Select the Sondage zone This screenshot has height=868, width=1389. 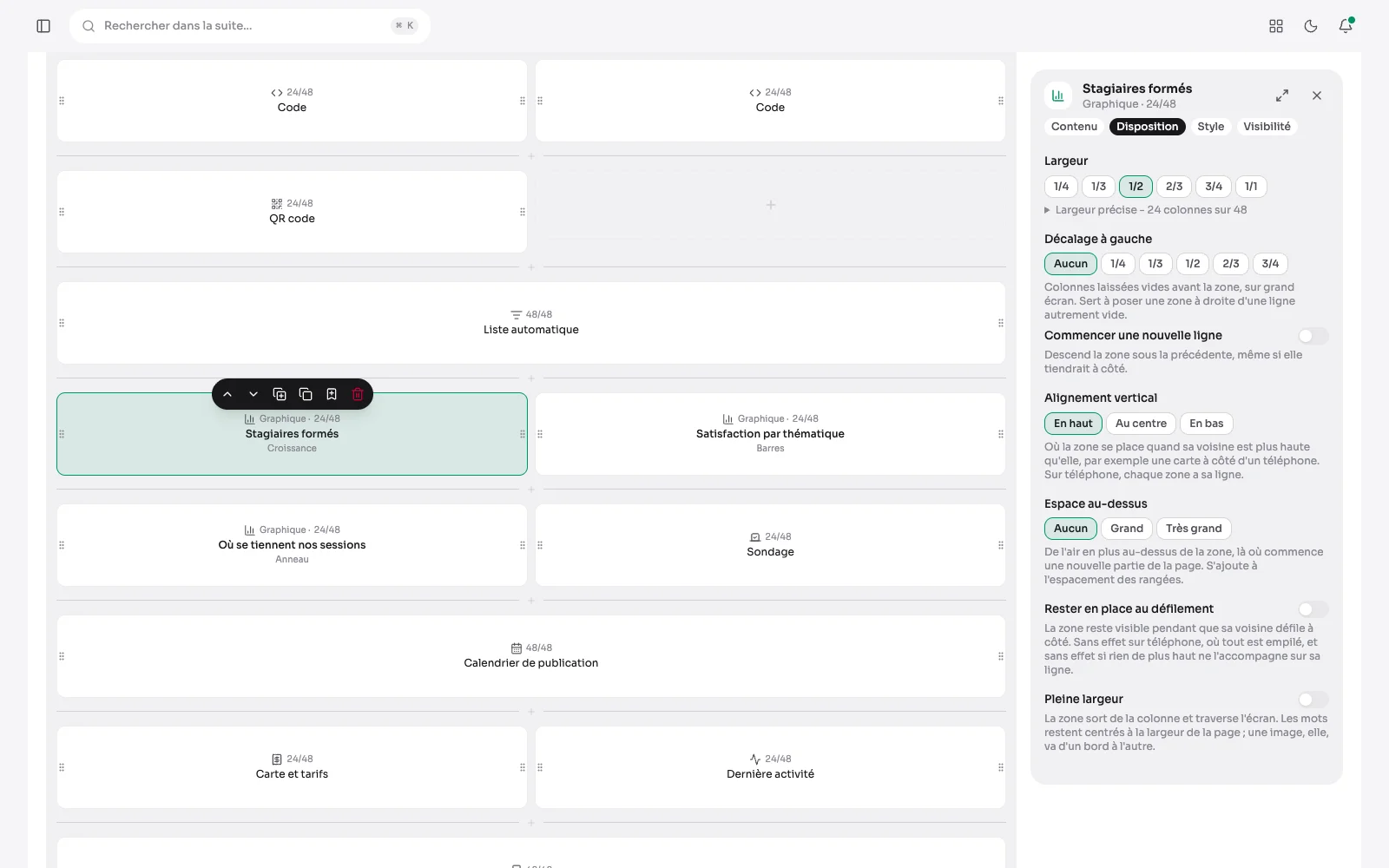click(770, 545)
